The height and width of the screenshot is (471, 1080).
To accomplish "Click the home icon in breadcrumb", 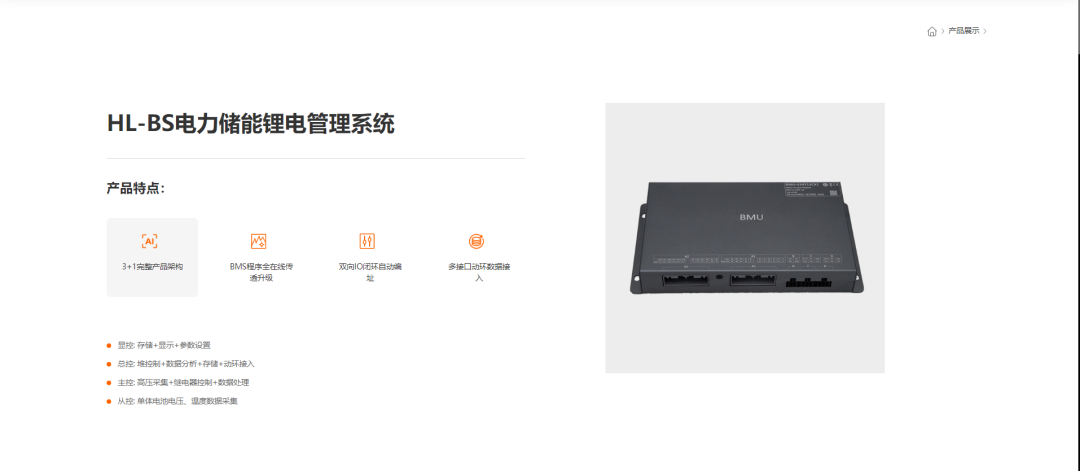I will tap(932, 31).
